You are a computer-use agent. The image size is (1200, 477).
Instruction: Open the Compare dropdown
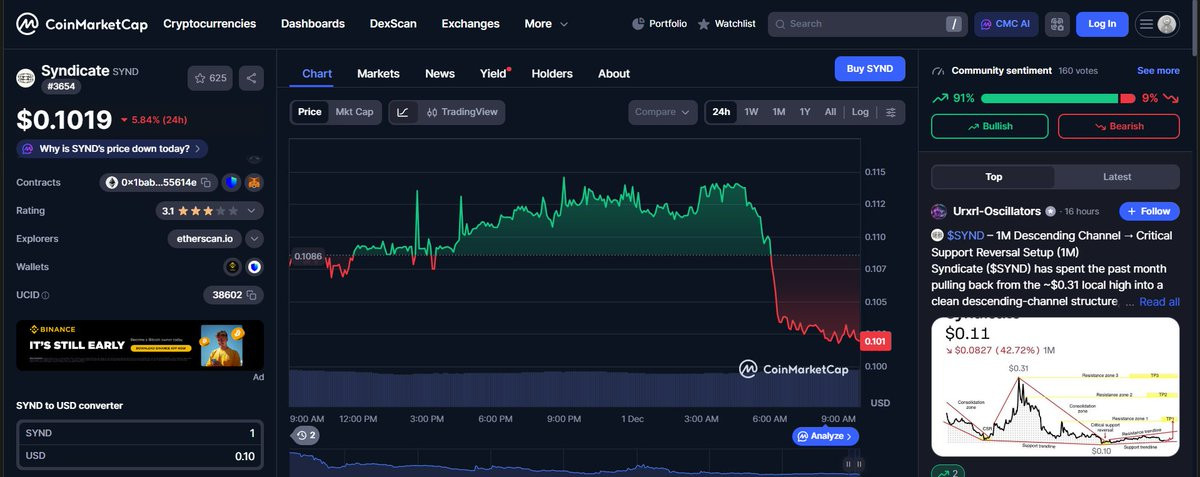[x=663, y=112]
